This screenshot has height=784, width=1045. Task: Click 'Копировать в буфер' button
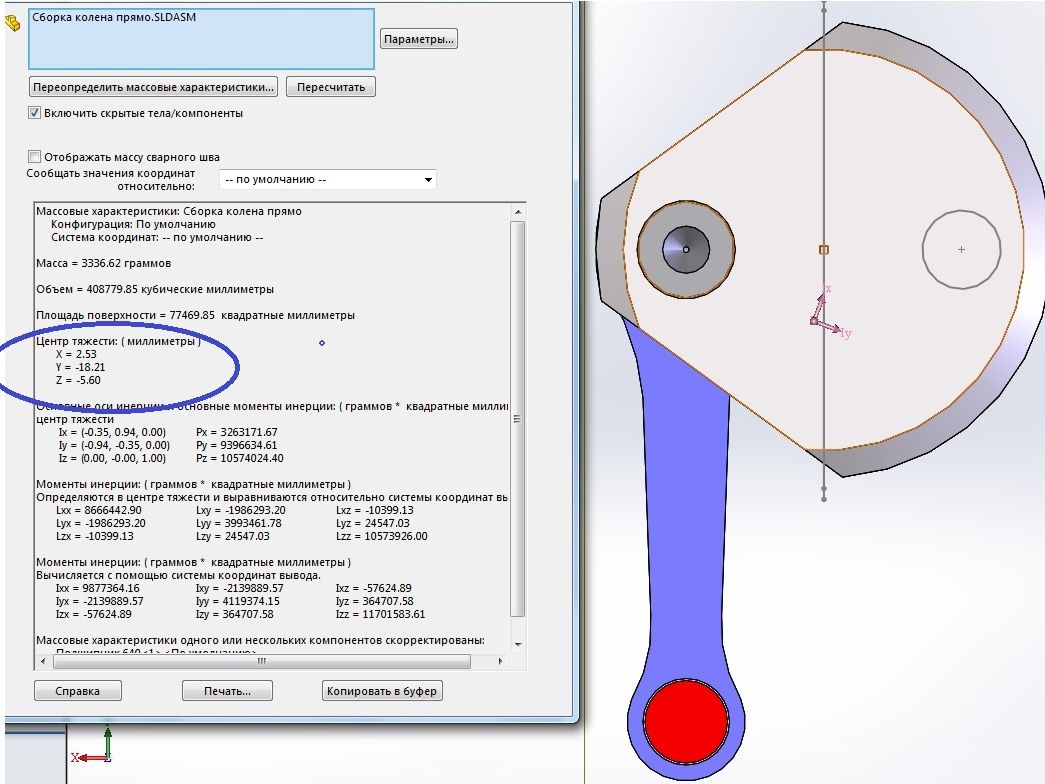(x=382, y=691)
